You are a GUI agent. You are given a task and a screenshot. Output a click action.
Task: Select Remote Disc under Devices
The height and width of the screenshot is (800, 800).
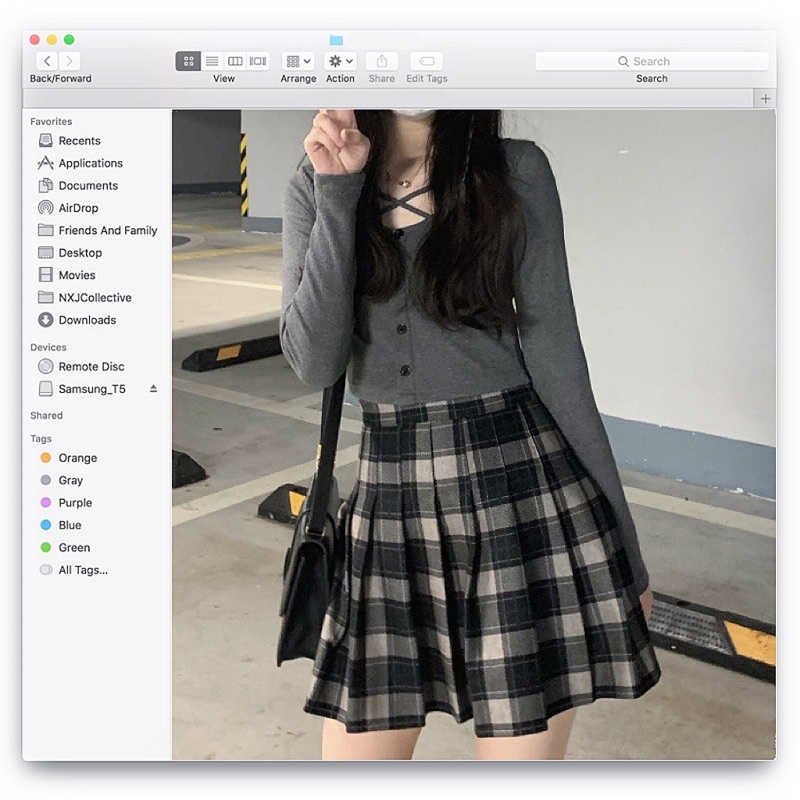tap(91, 367)
